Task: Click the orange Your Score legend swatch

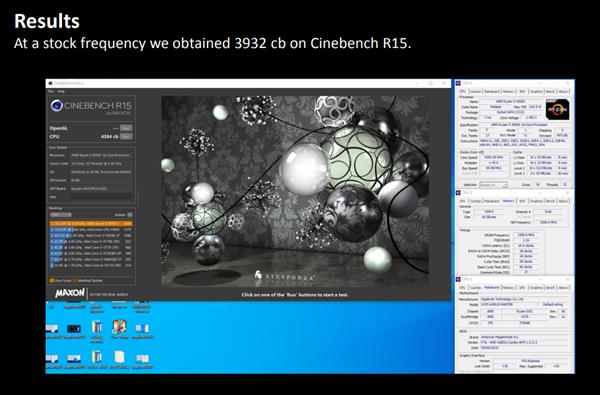Action: pyautogui.click(x=52, y=281)
